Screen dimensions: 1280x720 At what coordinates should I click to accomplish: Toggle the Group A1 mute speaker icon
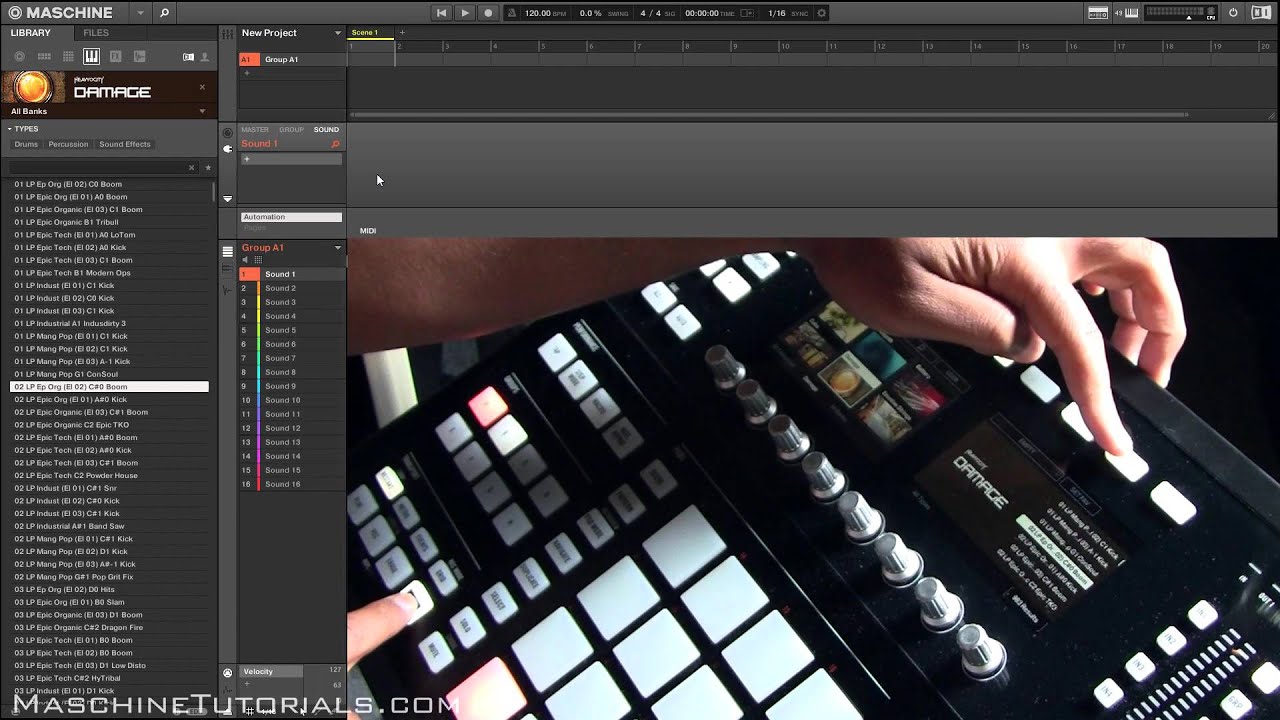245,260
